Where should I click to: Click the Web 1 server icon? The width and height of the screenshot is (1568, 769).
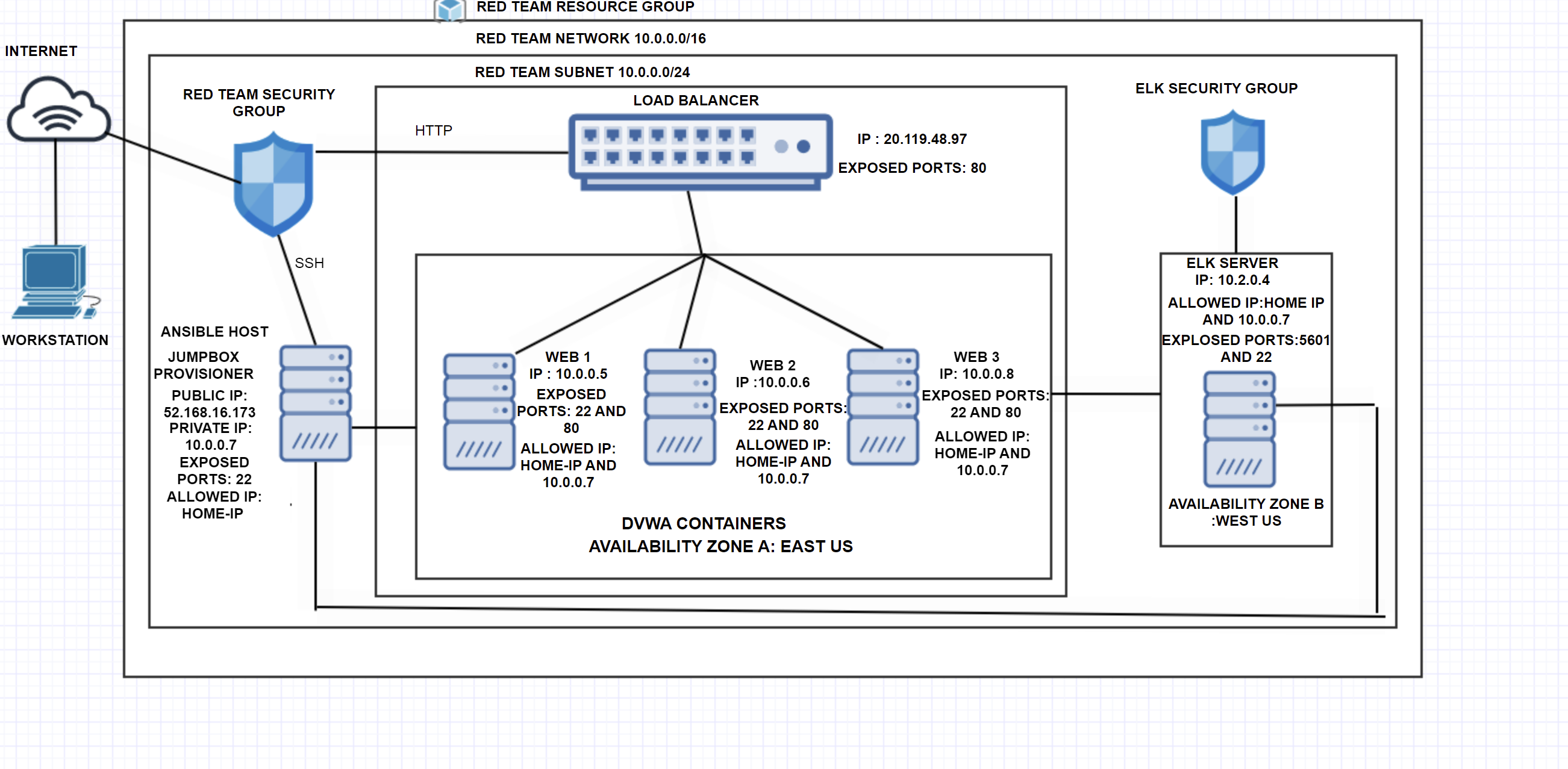[479, 411]
